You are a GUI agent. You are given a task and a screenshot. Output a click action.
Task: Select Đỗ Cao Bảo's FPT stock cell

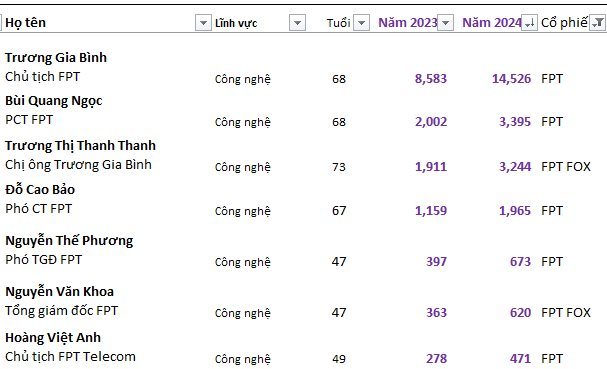[552, 211]
